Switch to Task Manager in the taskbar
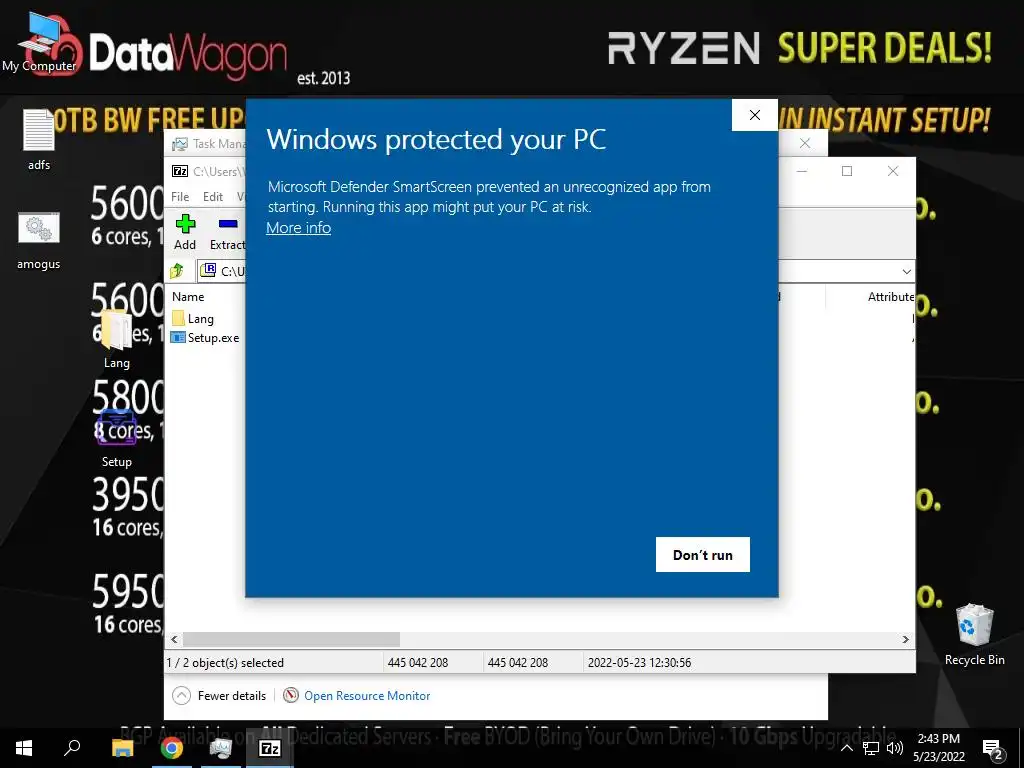Image resolution: width=1024 pixels, height=768 pixels. (x=221, y=747)
